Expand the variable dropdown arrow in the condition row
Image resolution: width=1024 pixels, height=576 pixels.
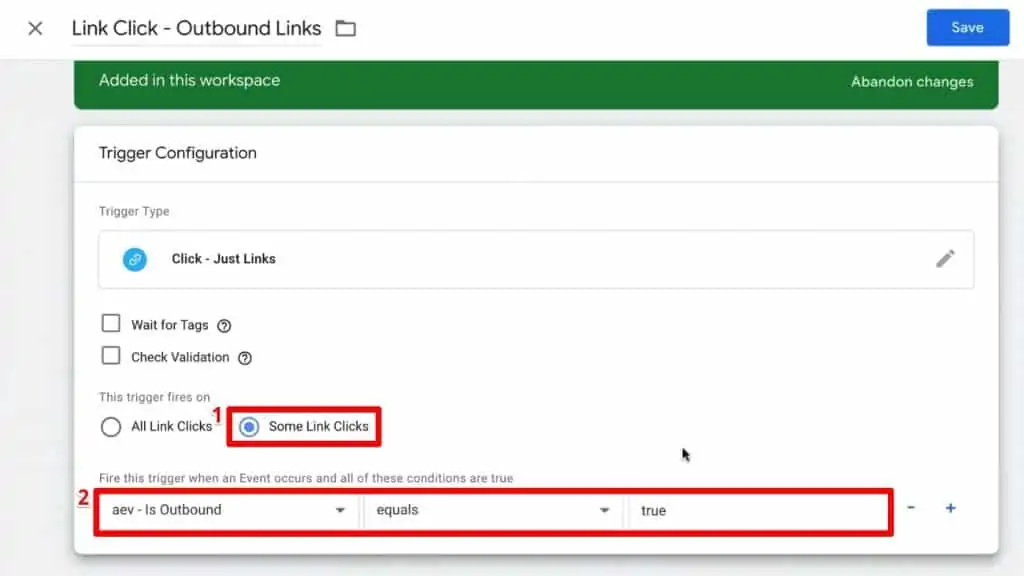click(340, 509)
